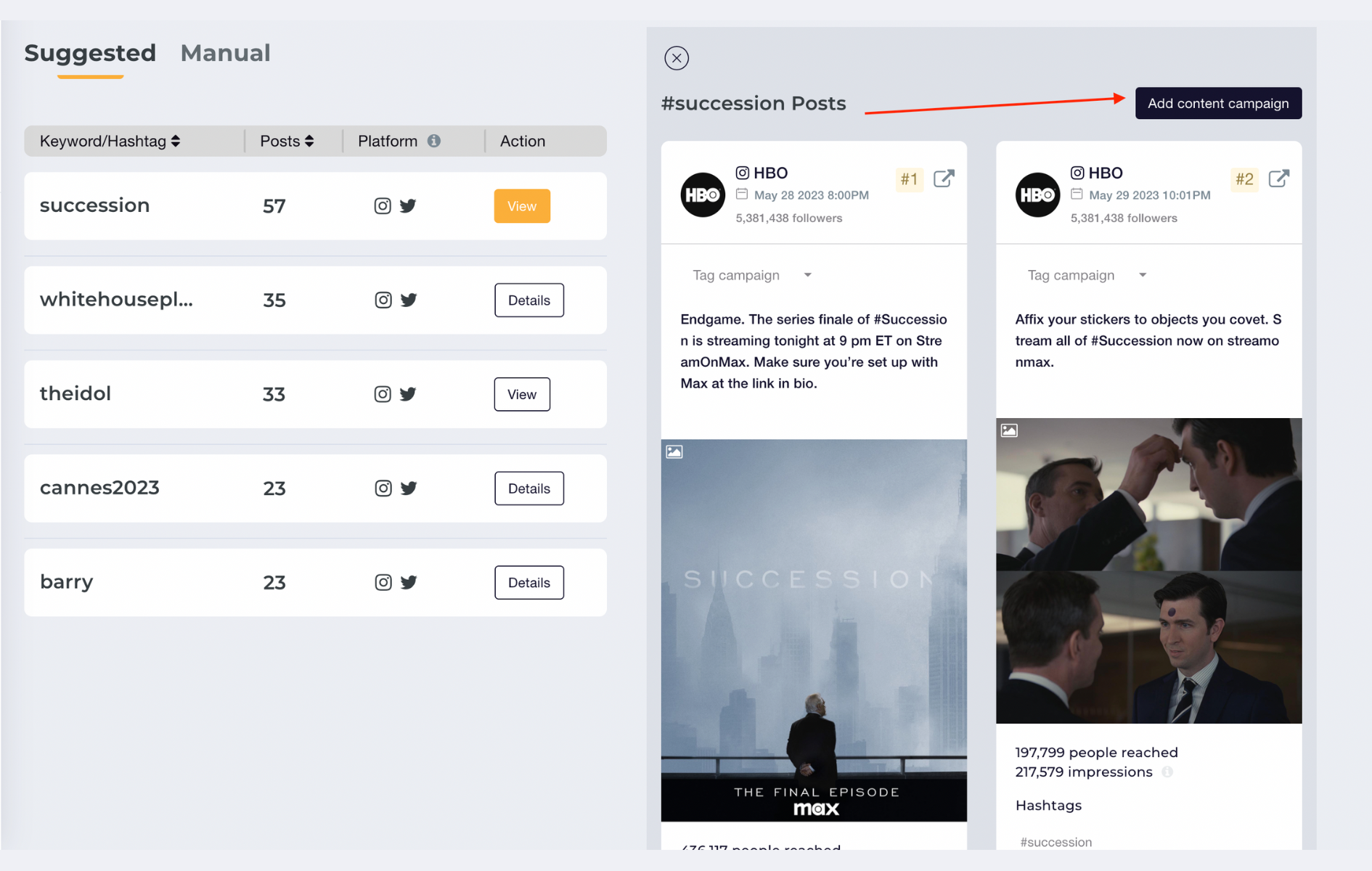Click calendar icon on post #2 date
Screen dimensions: 1372x871
[1077, 194]
